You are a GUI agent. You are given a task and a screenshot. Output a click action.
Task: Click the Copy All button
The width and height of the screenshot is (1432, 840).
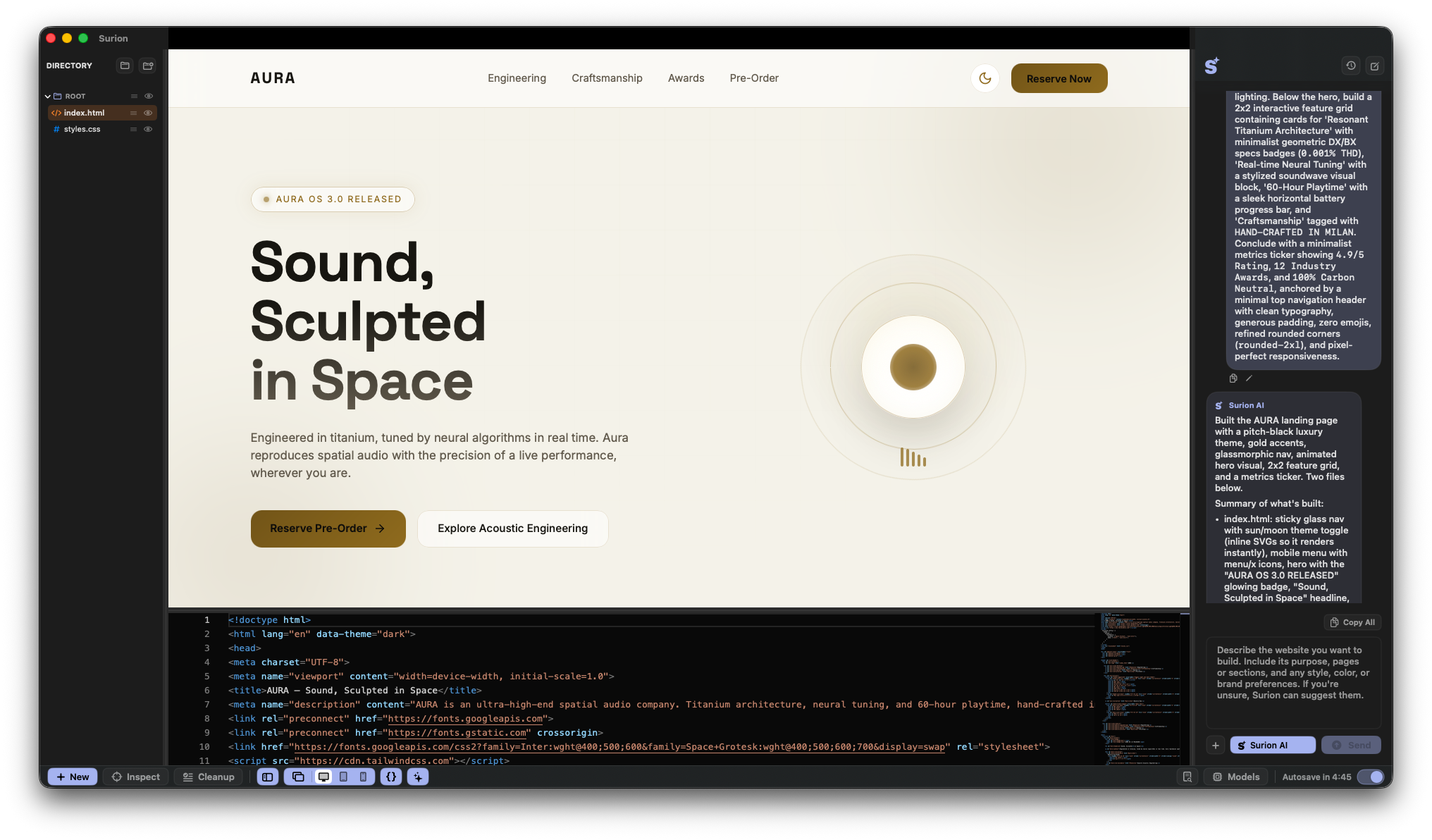(x=1352, y=622)
